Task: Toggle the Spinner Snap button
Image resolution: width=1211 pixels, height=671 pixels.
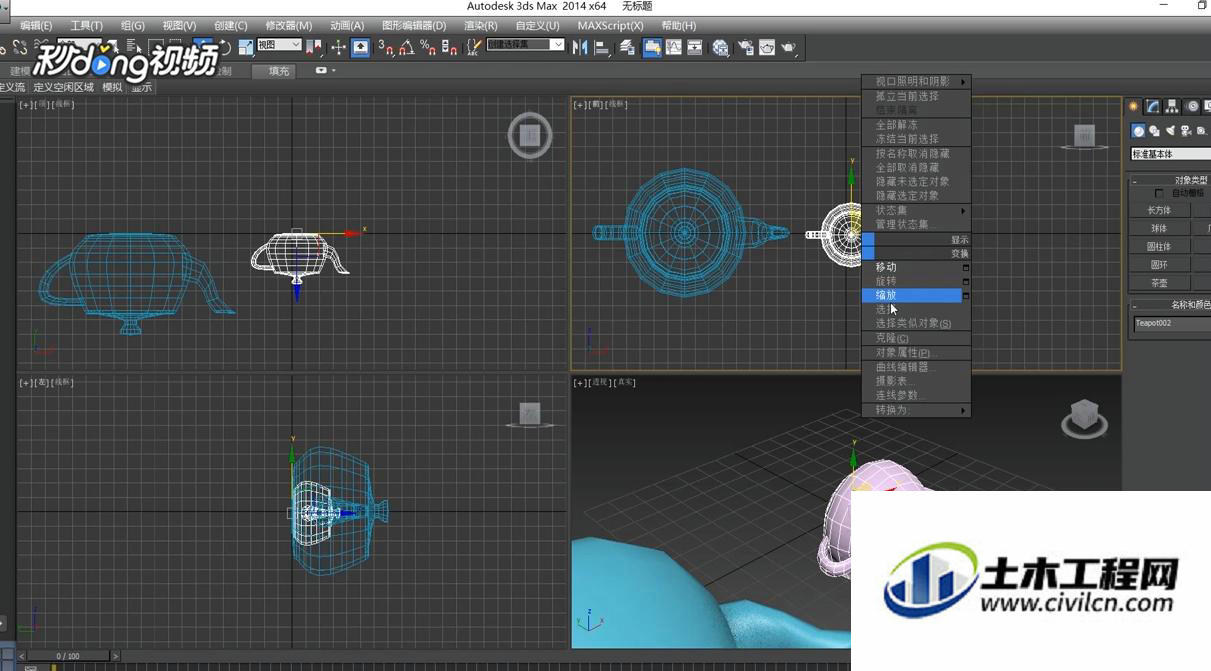Action: [x=450, y=47]
